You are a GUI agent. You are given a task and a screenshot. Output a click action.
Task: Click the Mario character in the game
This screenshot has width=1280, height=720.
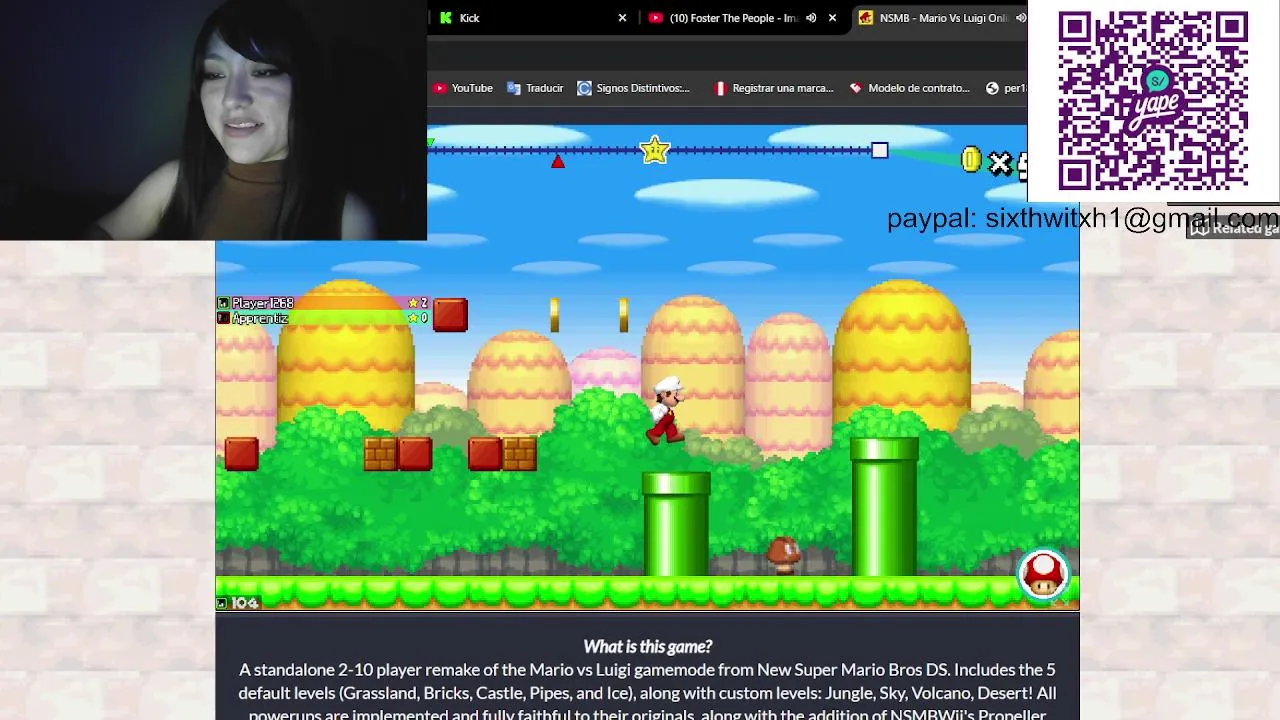click(665, 410)
